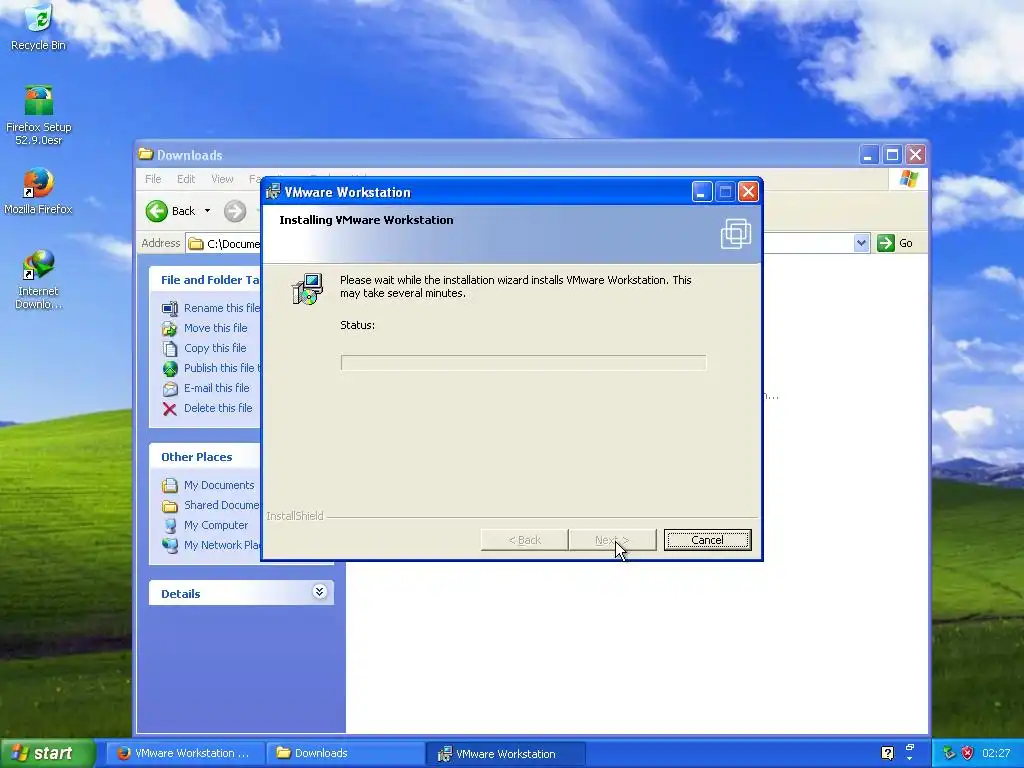Select the Mozilla Firefox desktop shortcut
1024x768 pixels.
[38, 191]
